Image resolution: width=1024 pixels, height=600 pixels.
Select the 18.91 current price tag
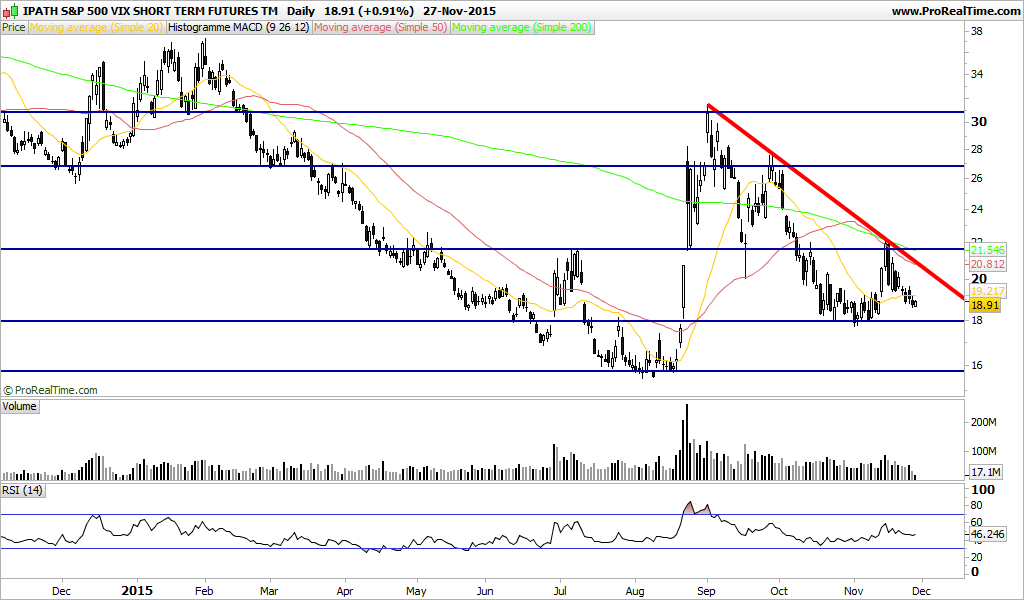tap(985, 305)
